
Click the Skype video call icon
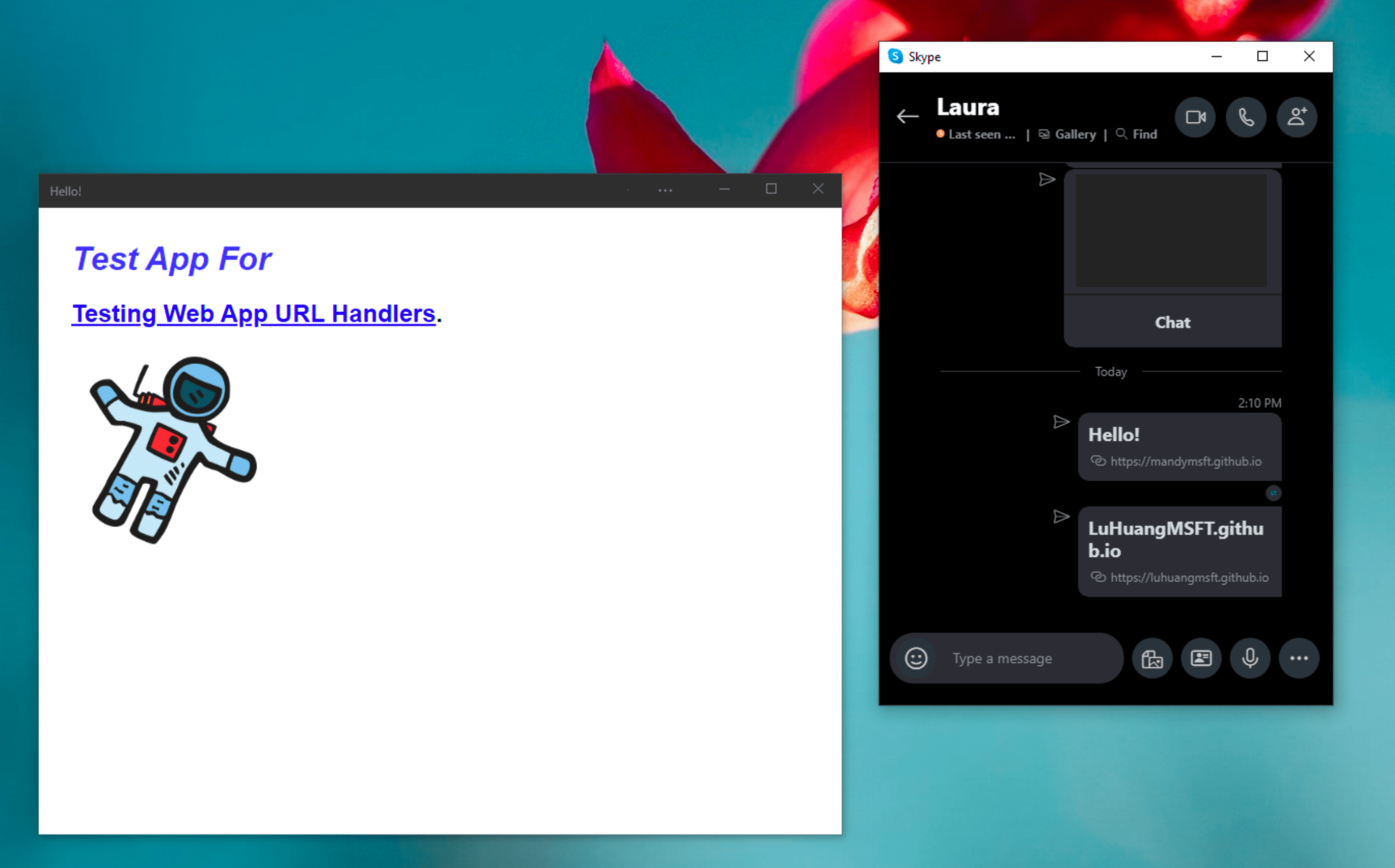click(x=1198, y=117)
